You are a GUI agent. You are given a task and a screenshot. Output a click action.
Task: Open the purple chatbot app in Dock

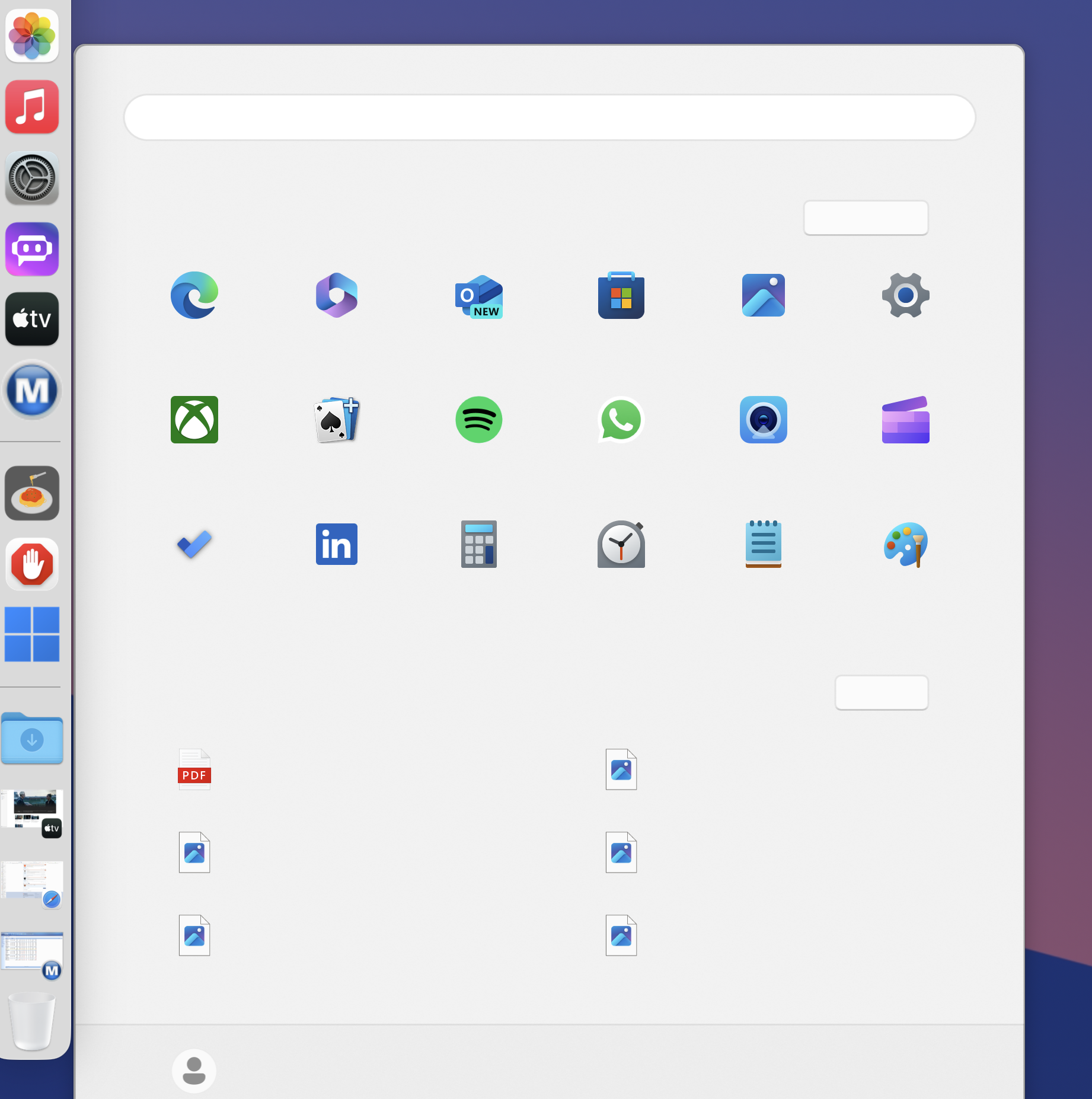coord(32,249)
